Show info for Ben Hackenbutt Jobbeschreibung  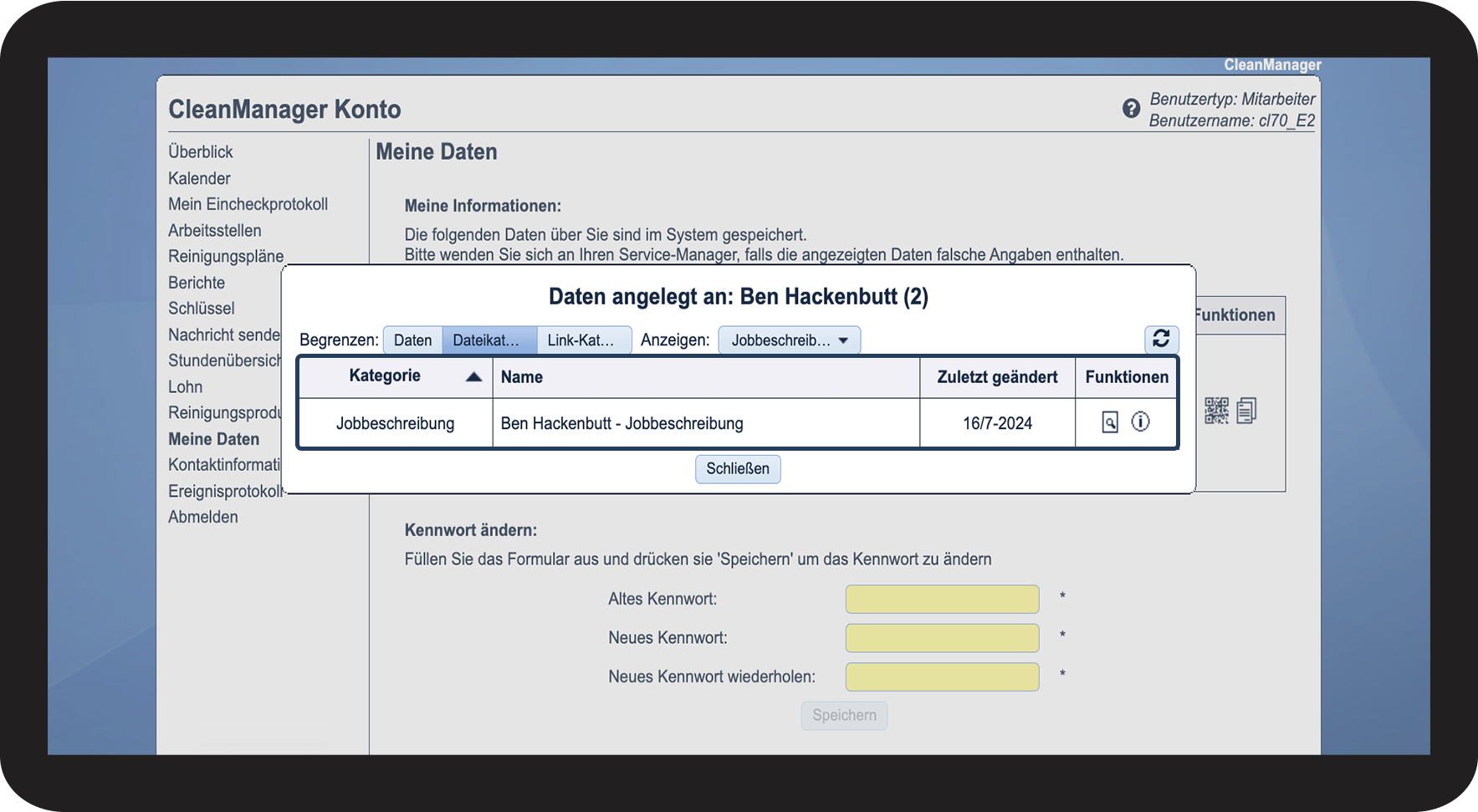pyautogui.click(x=1140, y=422)
